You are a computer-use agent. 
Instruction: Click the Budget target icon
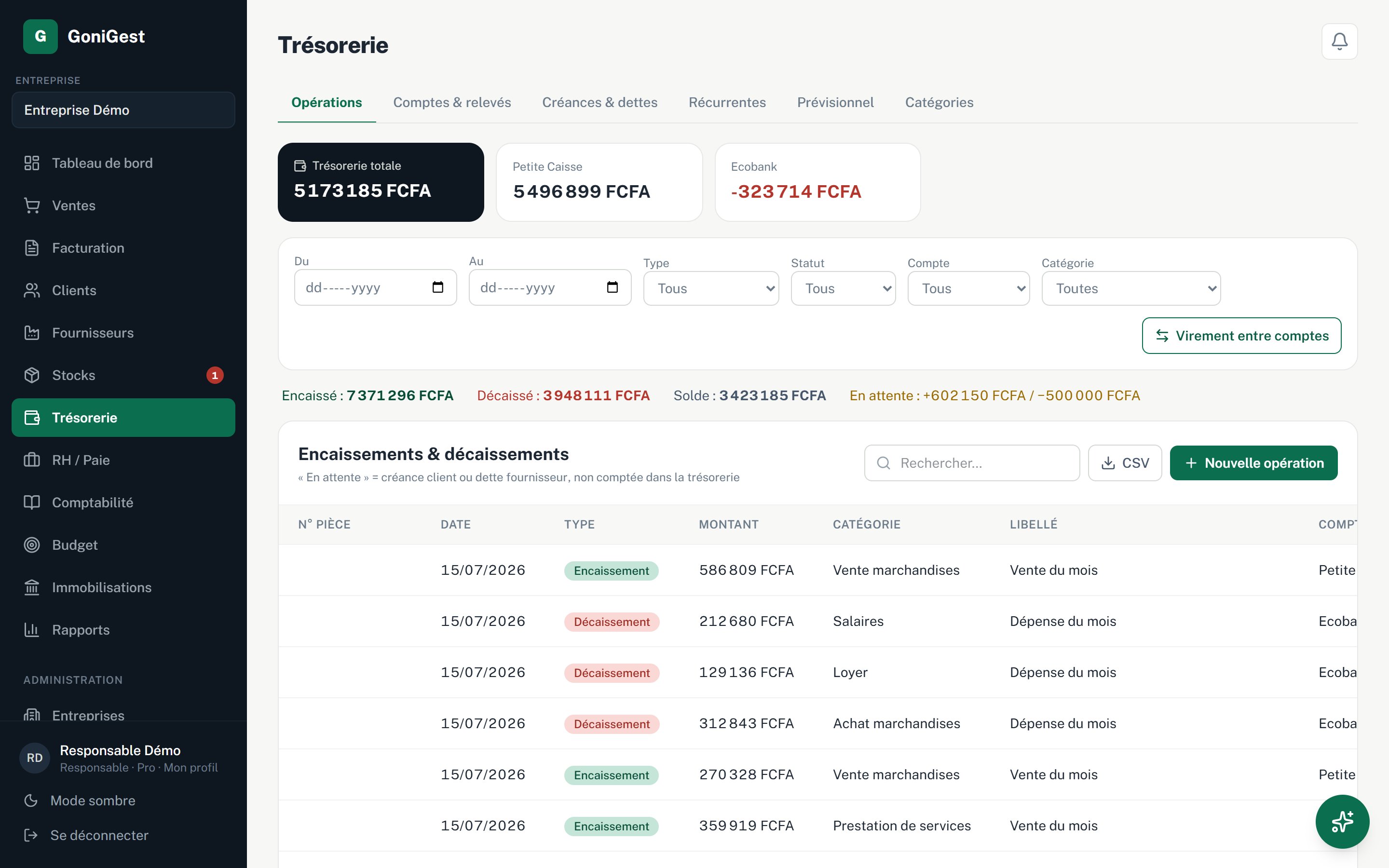31,545
